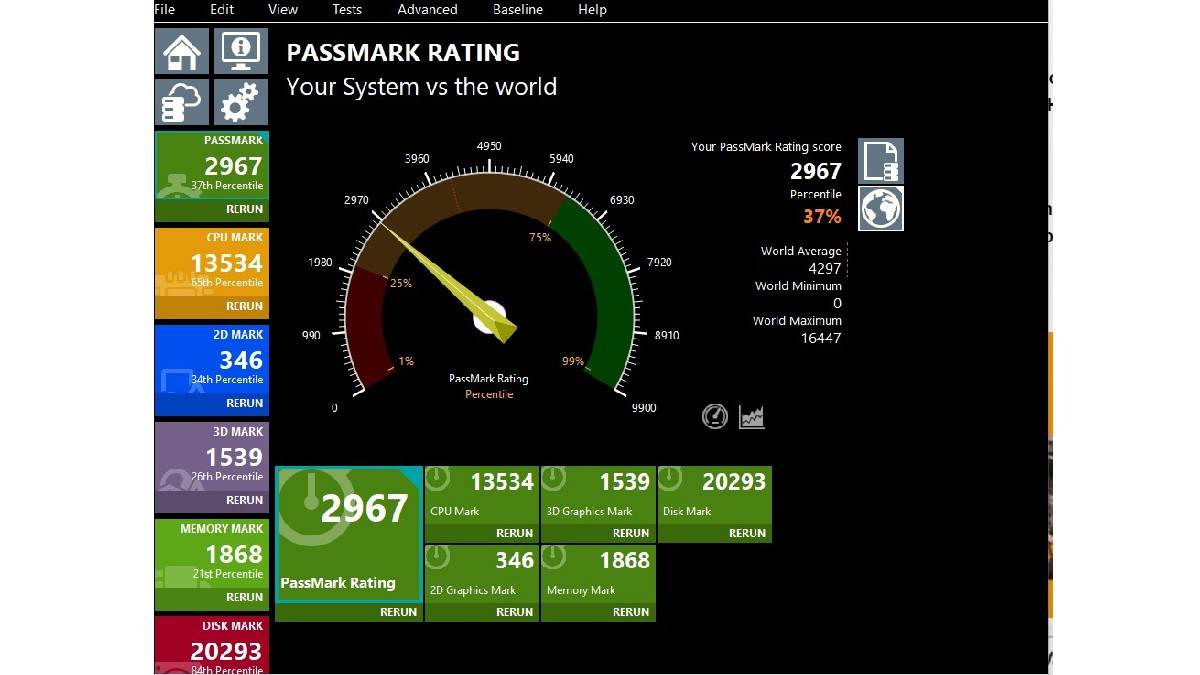The image size is (1200, 675).
Task: Open the Advanced menu
Action: coord(427,9)
